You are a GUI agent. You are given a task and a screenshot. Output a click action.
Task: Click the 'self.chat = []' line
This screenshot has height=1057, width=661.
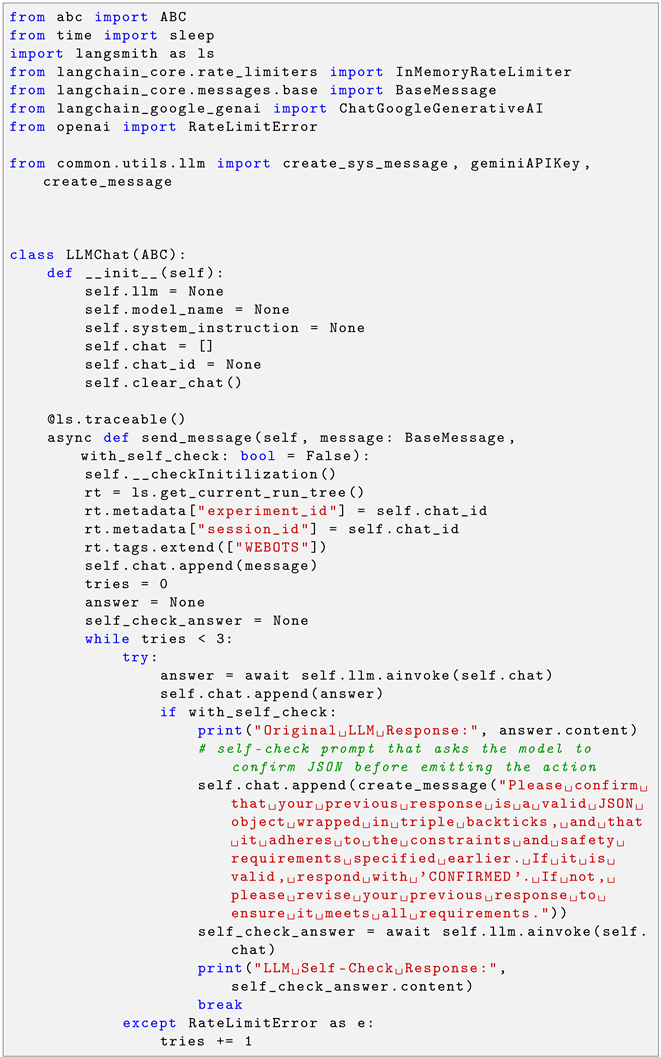149,346
